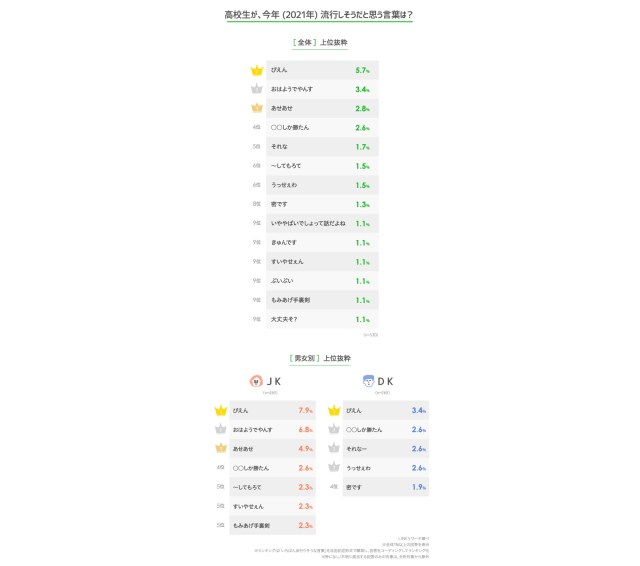Viewport: 640px width, 566px height.
Task: Click the overall 大丈夫そ? ranking row
Action: 322,319
